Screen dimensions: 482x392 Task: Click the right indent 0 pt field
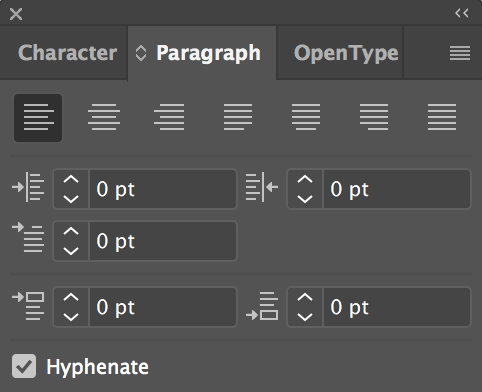[x=397, y=189]
